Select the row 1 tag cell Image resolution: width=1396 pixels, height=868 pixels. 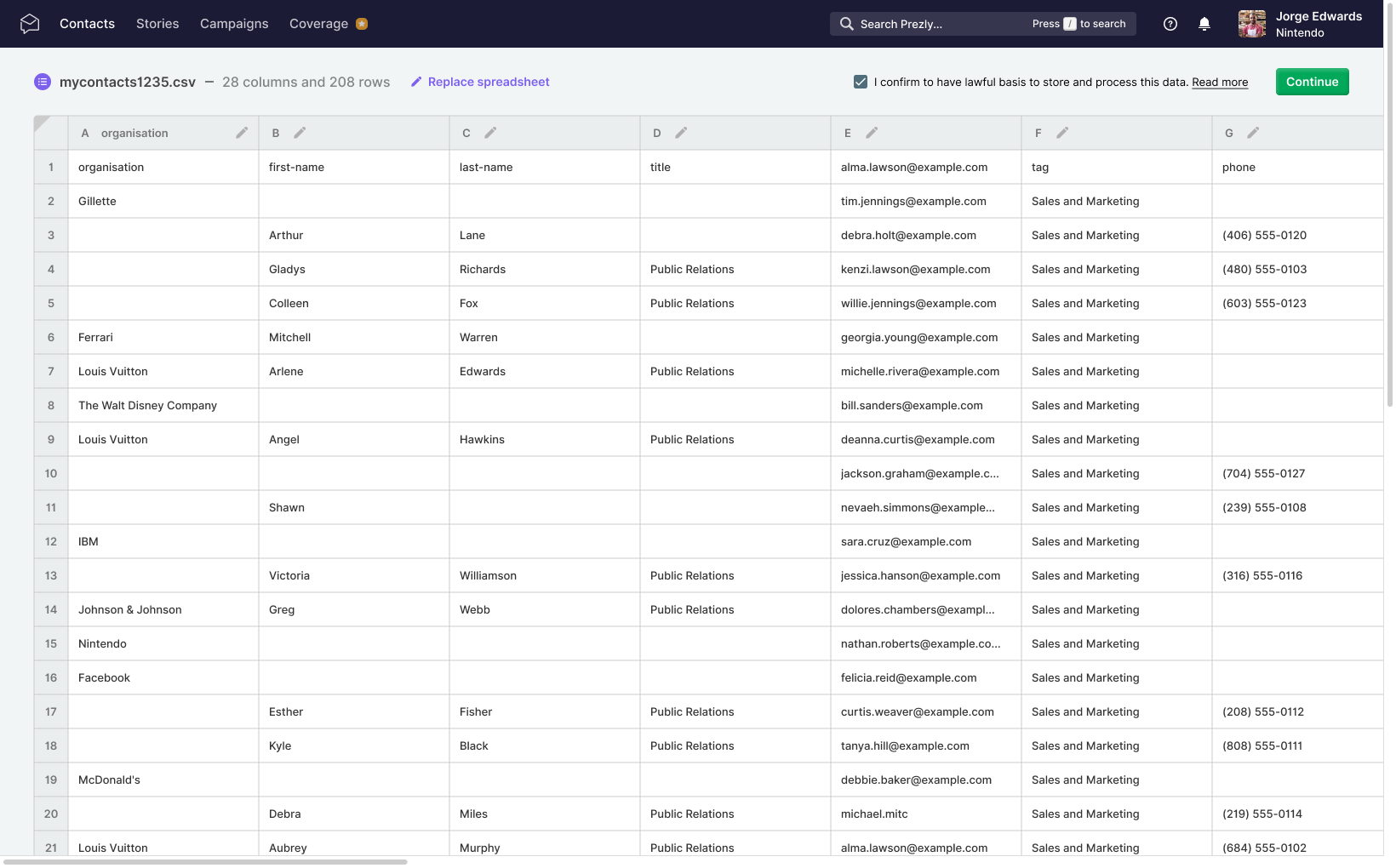[1117, 167]
